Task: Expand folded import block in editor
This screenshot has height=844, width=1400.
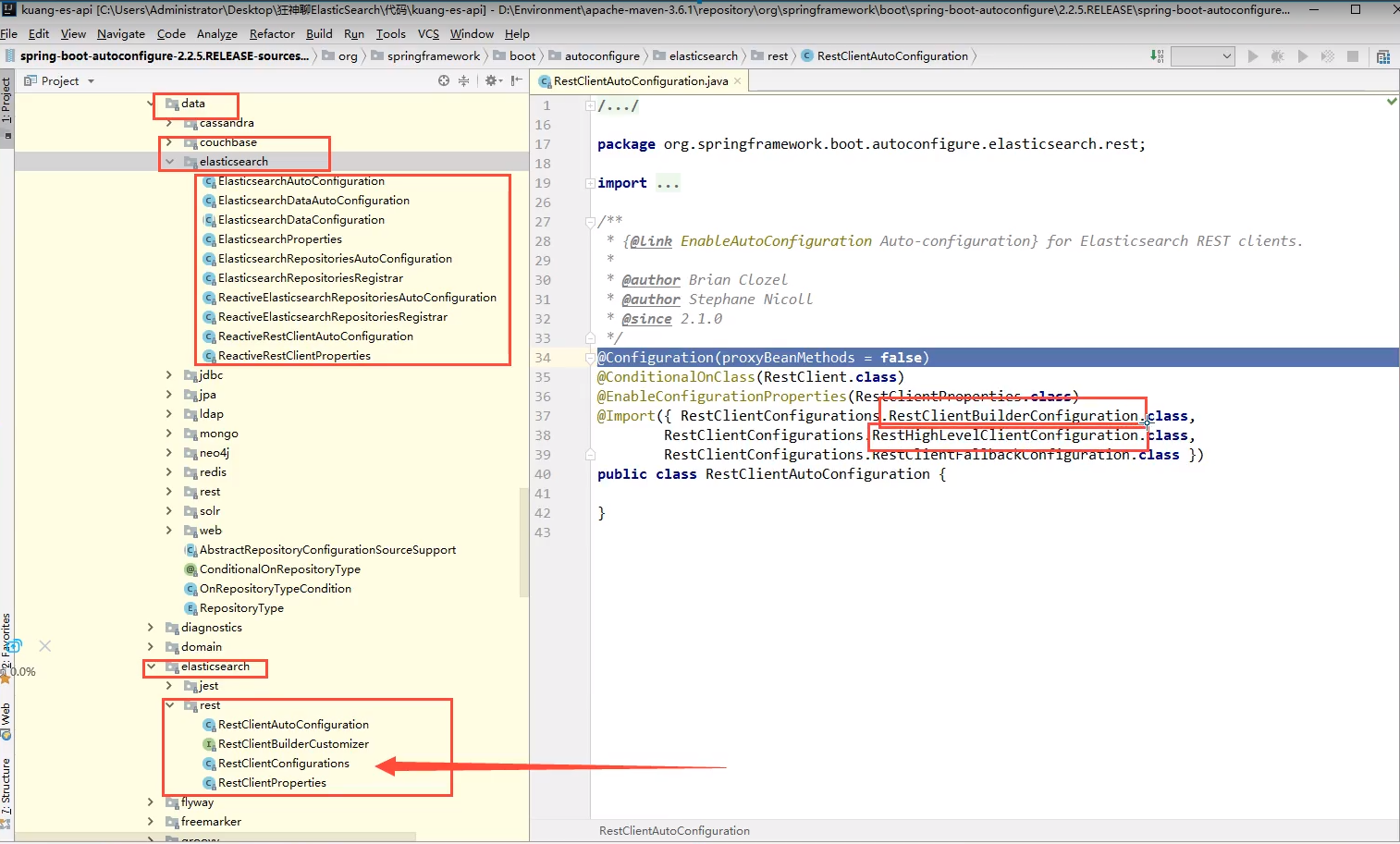Action: [x=590, y=183]
